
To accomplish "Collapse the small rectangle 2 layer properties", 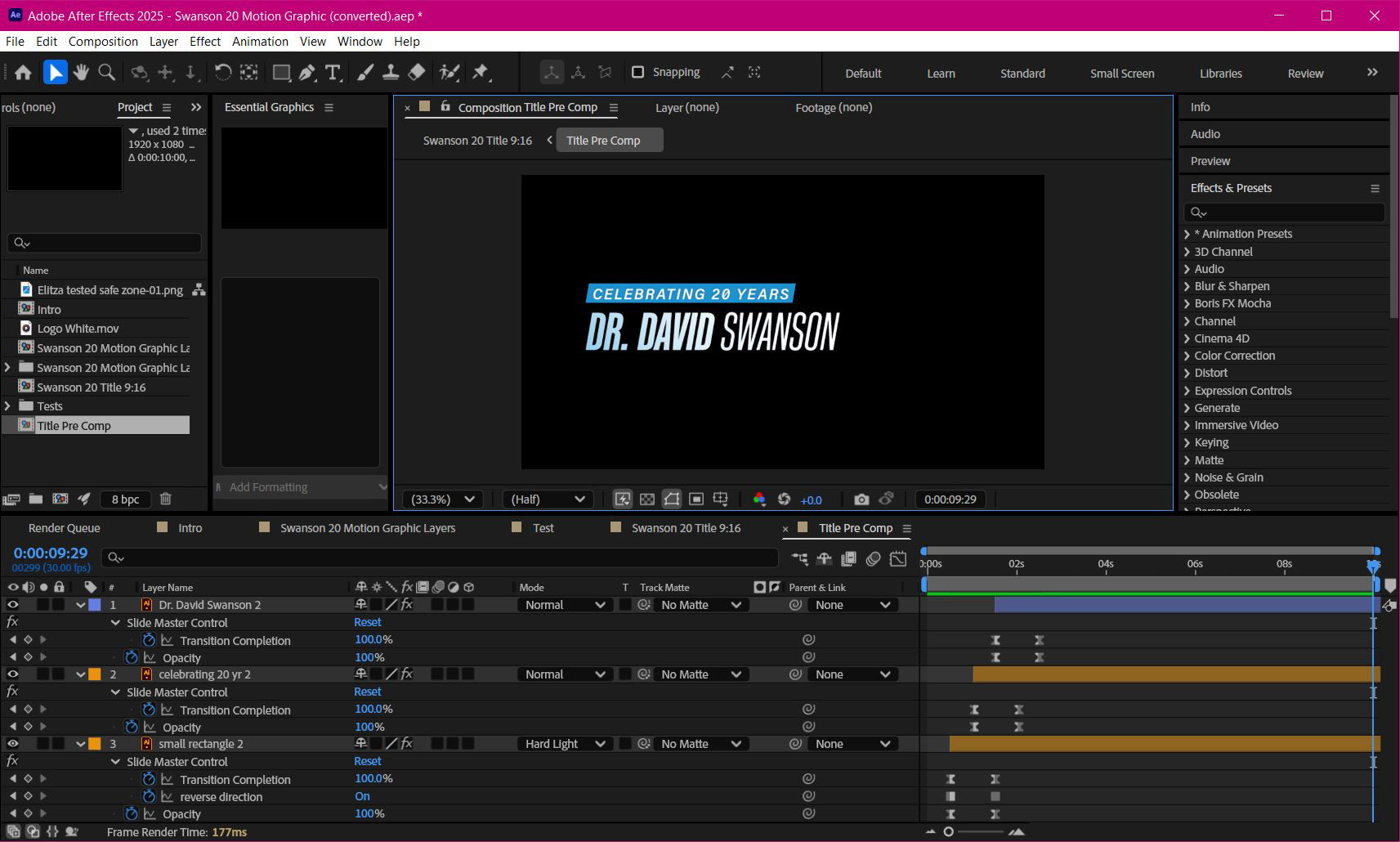I will coord(80,744).
